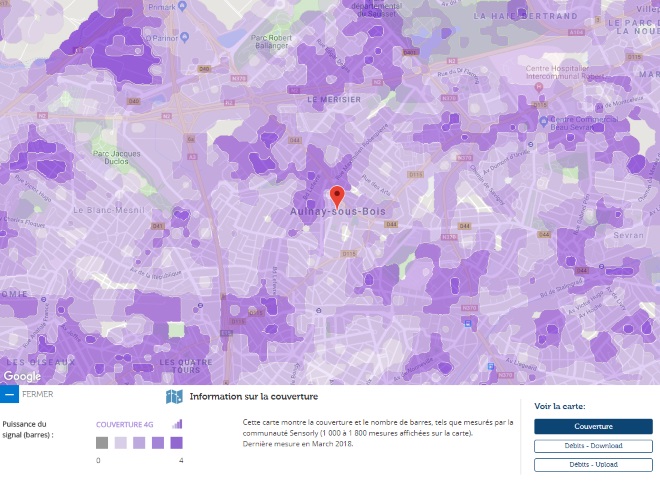The width and height of the screenshot is (660, 486).
Task: Collapse the panel with the FERMER minus icon
Action: pos(9,394)
